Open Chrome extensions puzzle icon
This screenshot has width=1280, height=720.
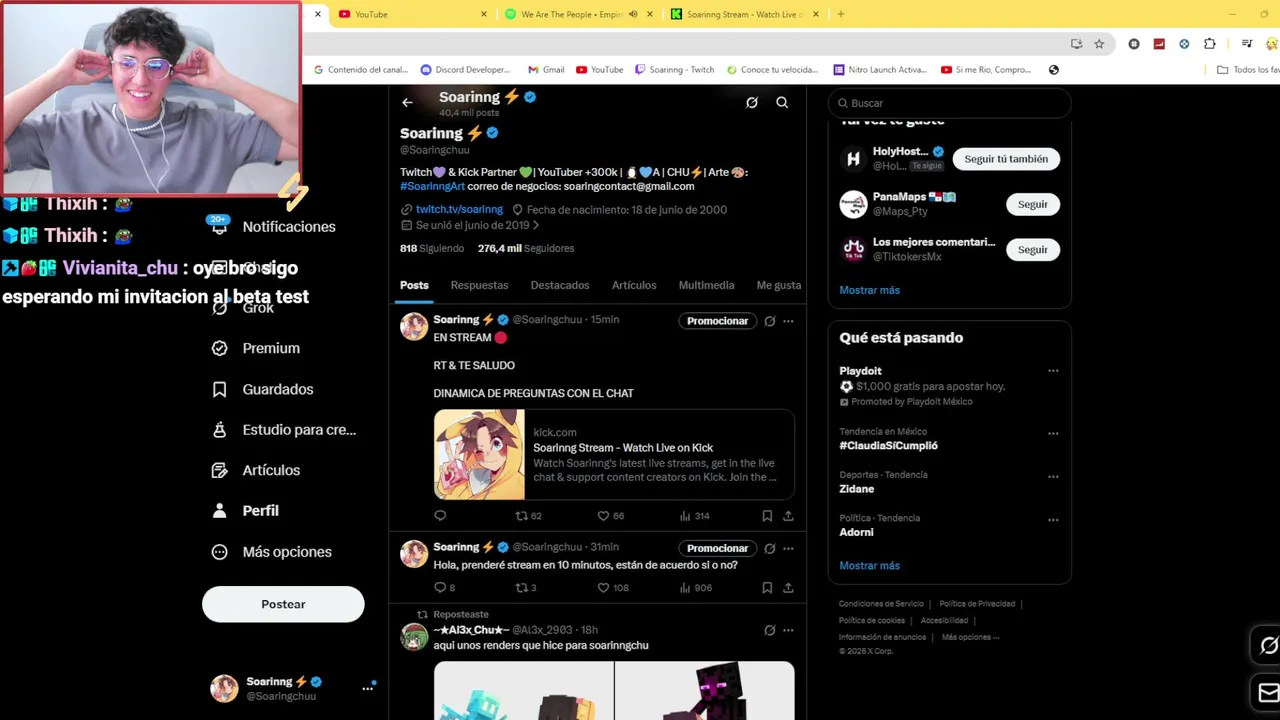(1210, 44)
